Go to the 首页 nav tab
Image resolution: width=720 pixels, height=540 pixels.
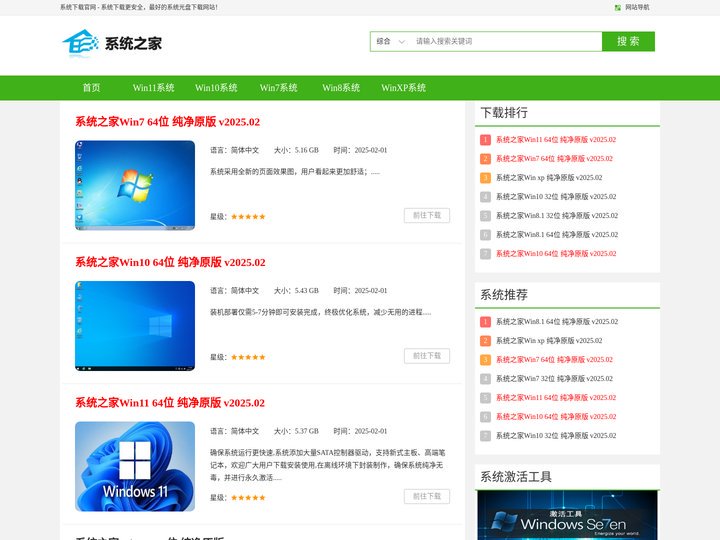tap(91, 88)
